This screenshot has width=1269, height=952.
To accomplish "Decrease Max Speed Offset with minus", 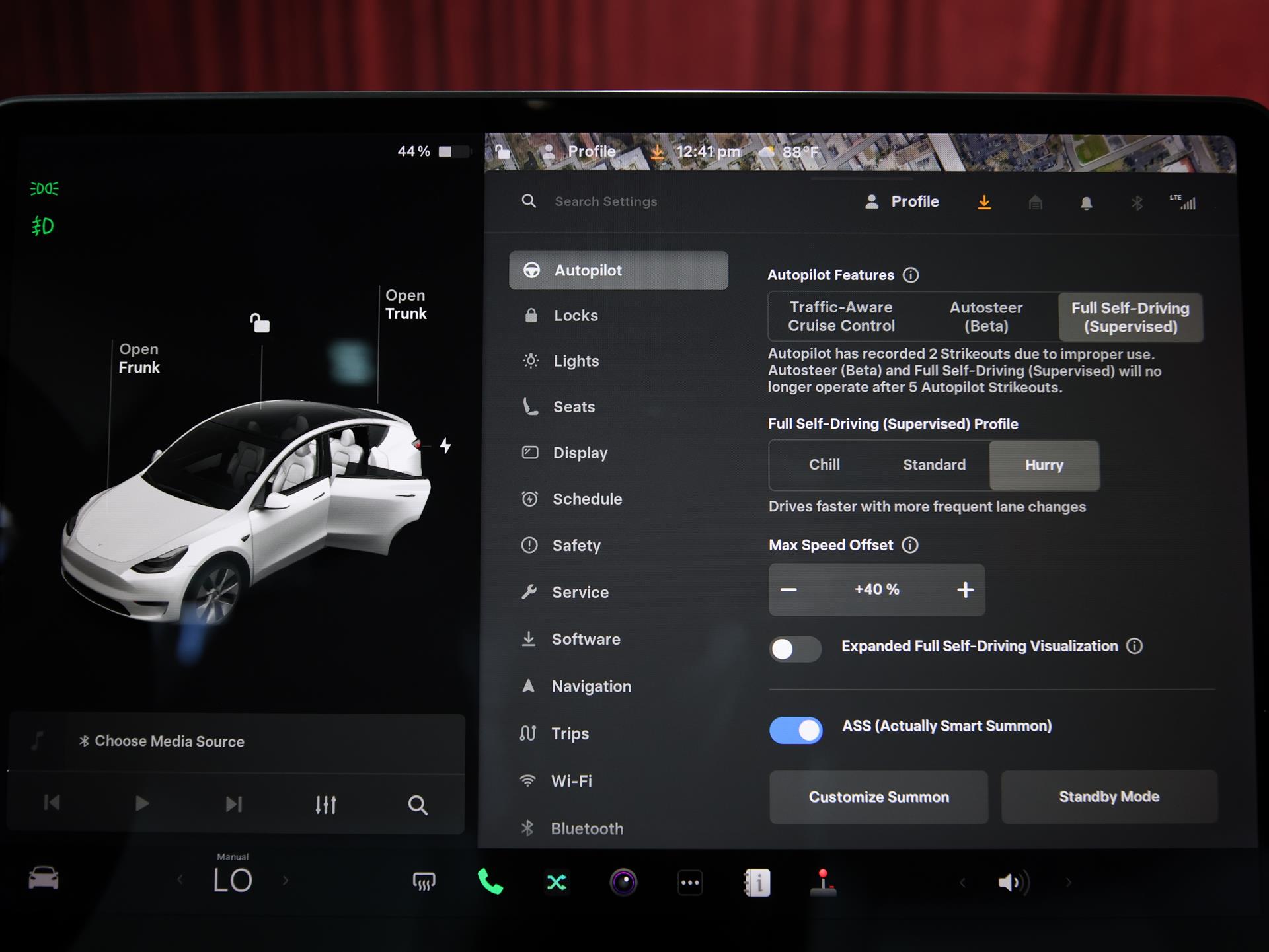I will coord(788,590).
